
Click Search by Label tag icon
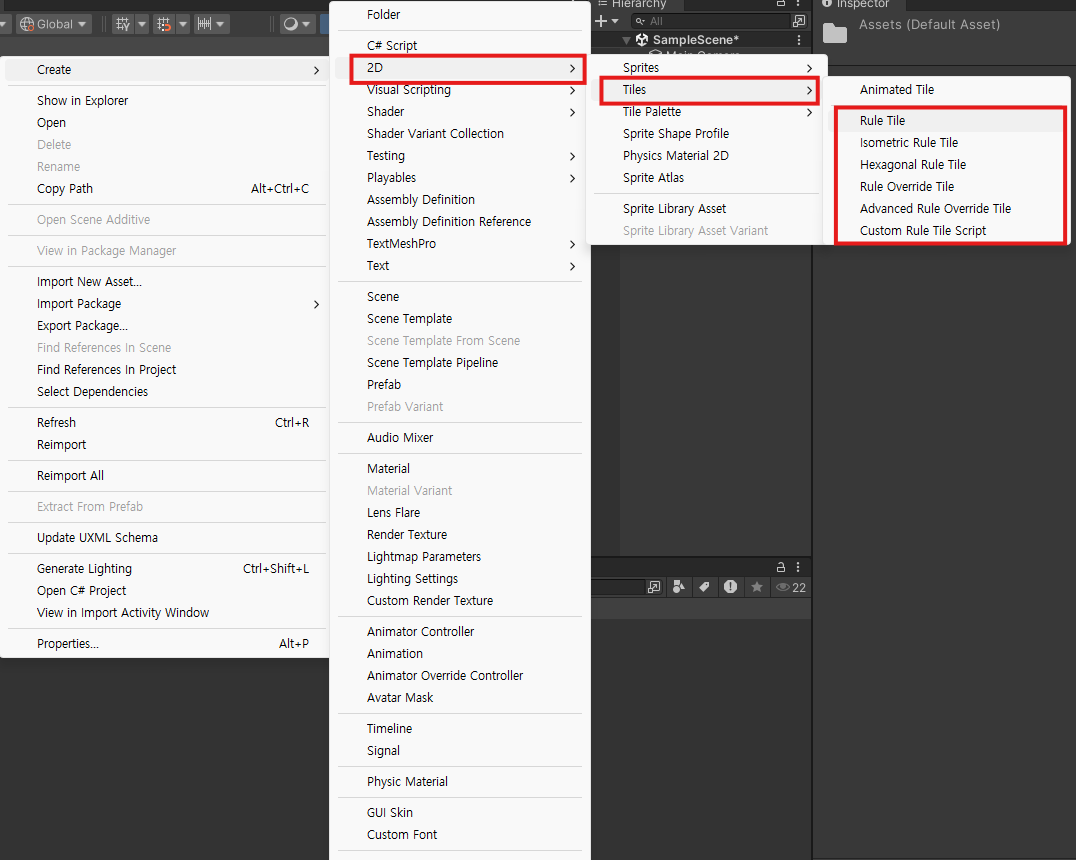(704, 587)
